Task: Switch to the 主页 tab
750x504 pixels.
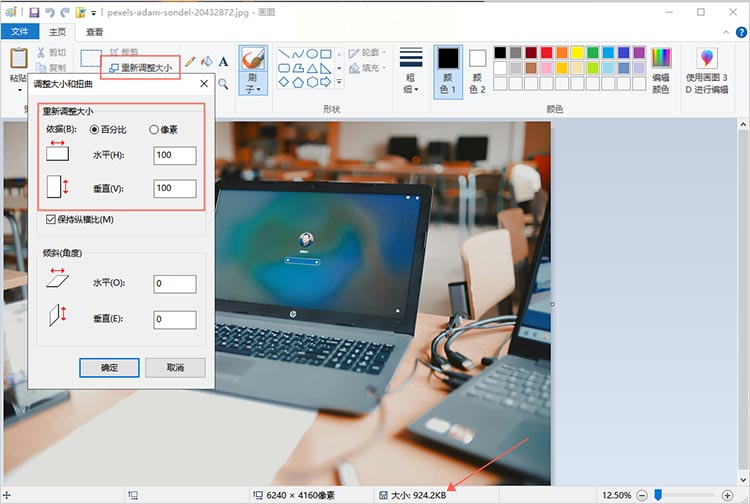Action: coord(57,32)
